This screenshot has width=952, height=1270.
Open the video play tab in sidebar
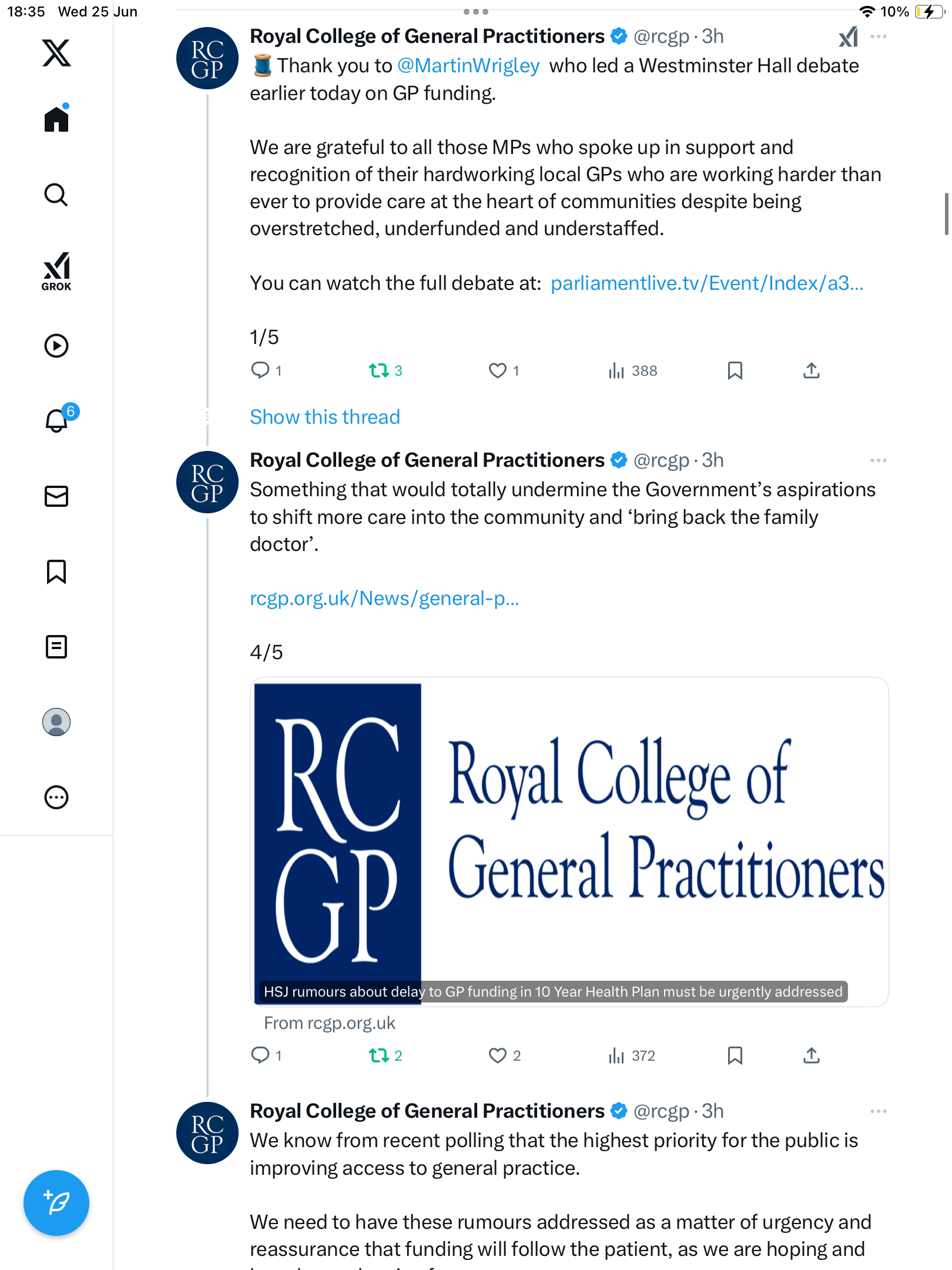(56, 346)
